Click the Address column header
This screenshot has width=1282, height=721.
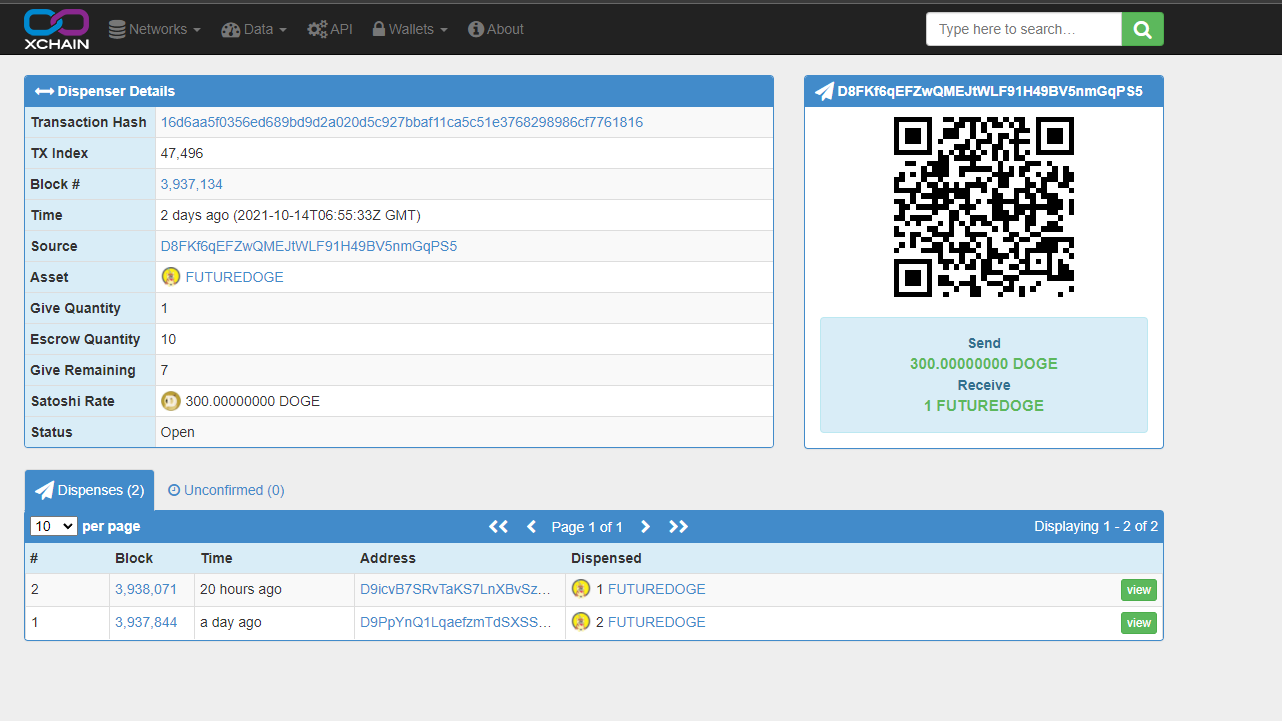388,558
